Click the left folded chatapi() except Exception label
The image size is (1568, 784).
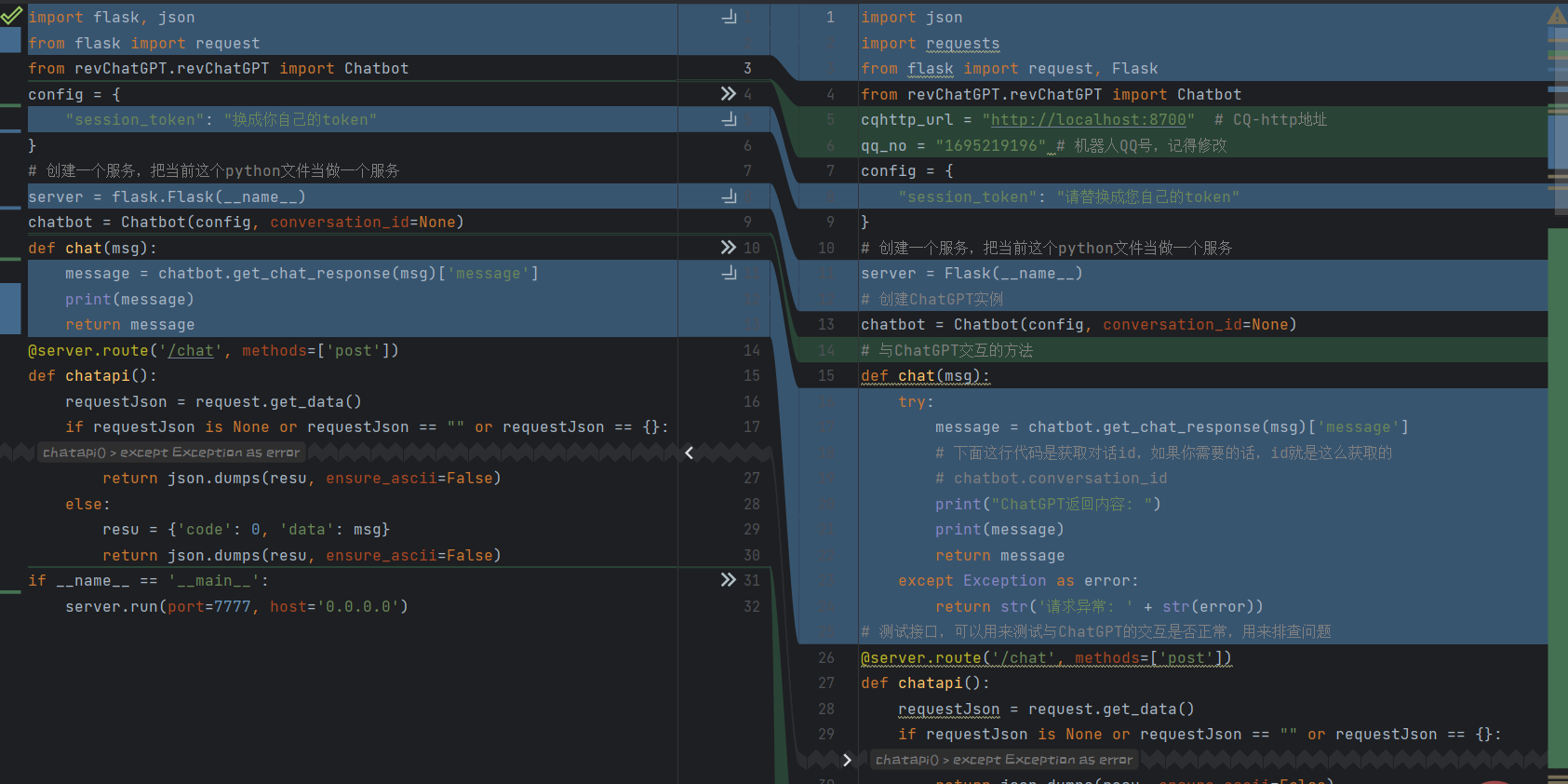tap(171, 453)
